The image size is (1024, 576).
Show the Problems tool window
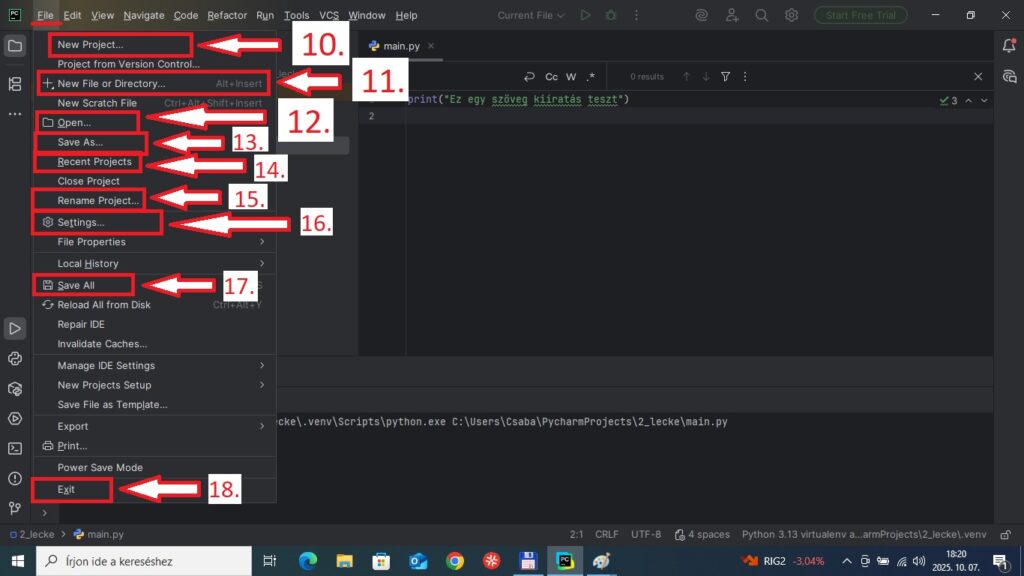15,478
